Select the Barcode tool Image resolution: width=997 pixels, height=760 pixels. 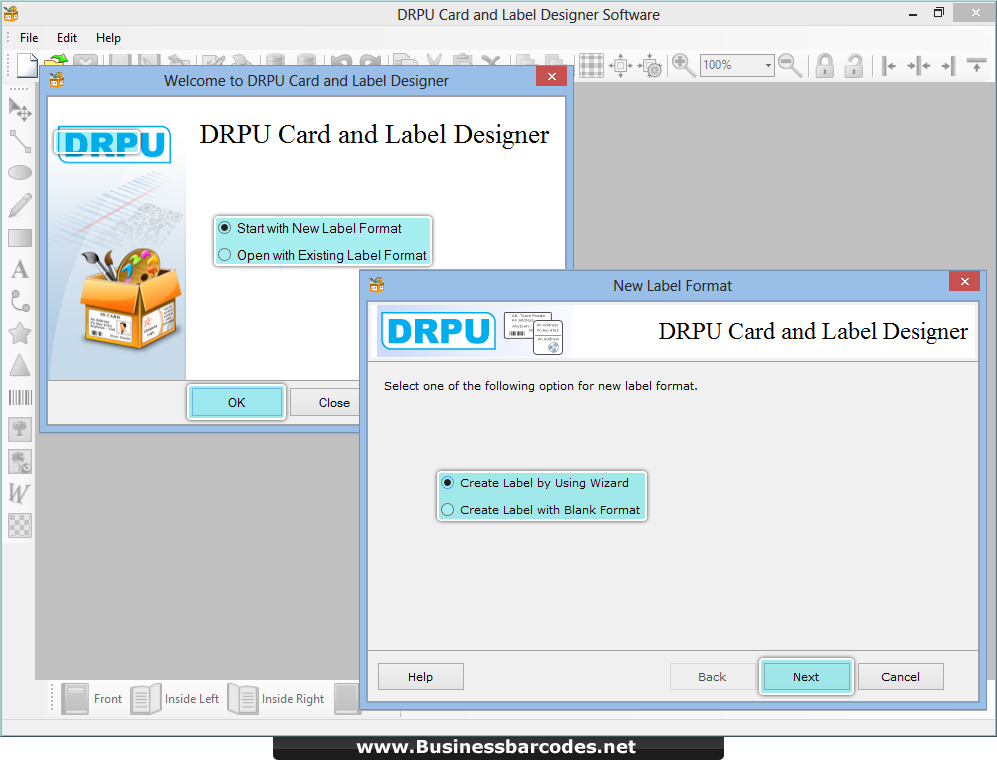coord(20,398)
